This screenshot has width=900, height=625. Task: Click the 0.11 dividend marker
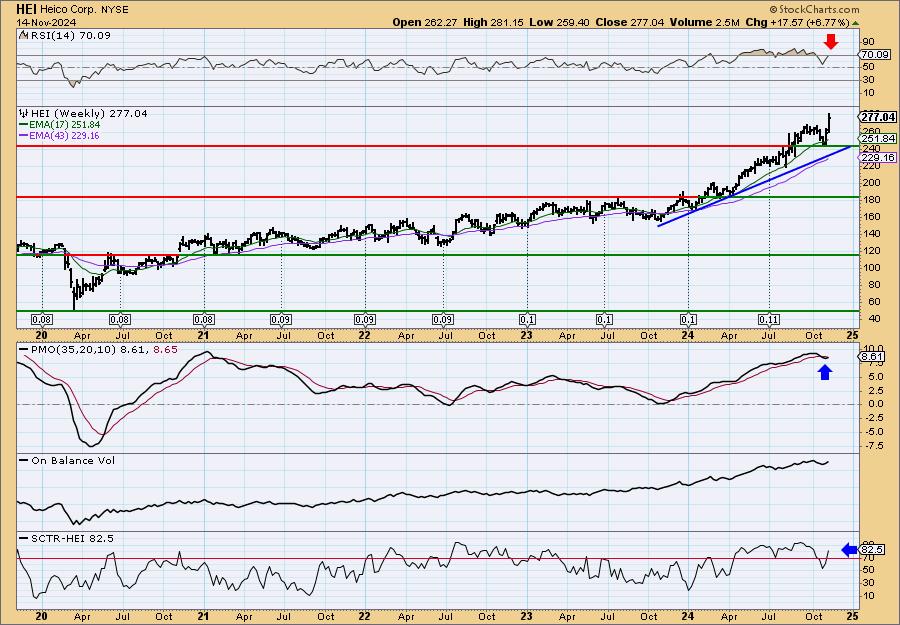pos(769,320)
